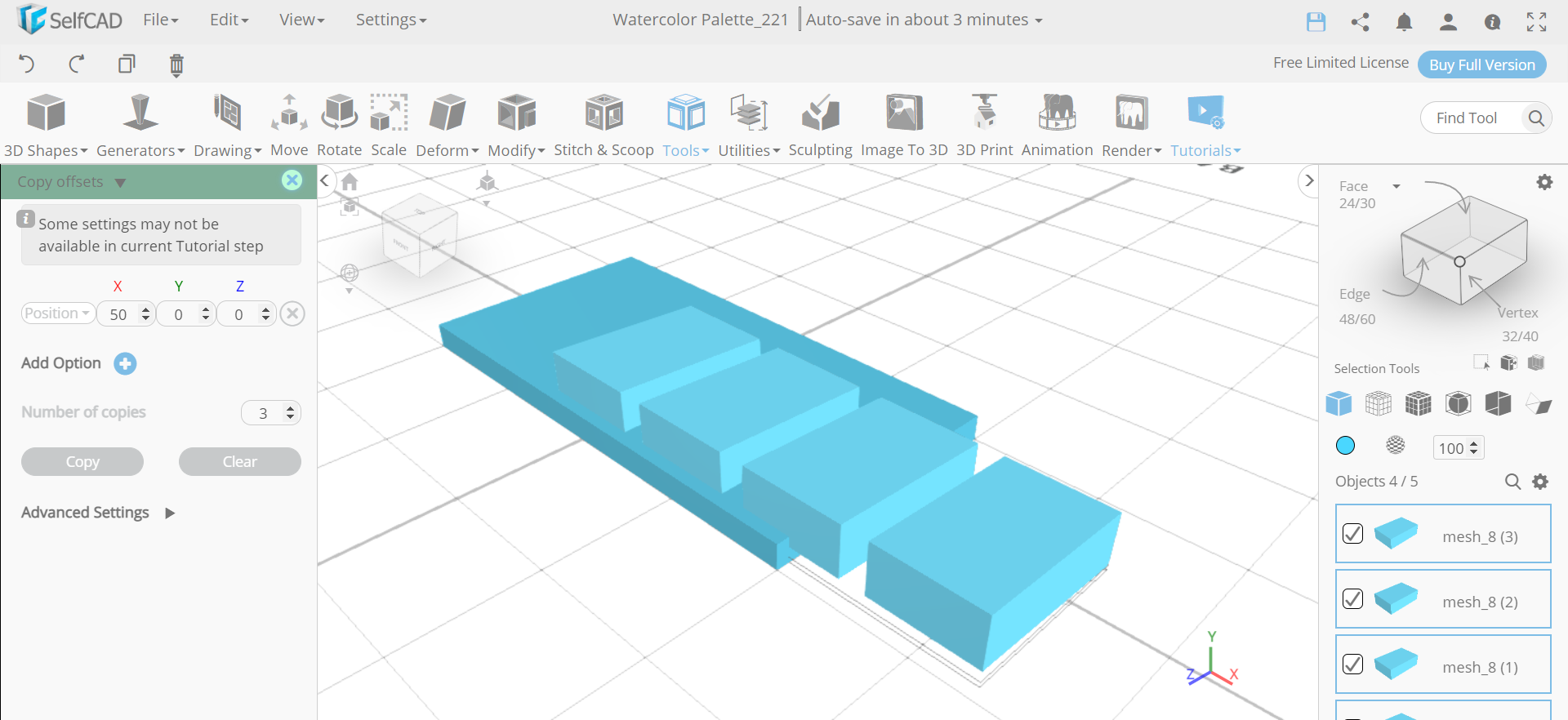This screenshot has width=1568, height=720.
Task: Click the X offset value field
Action: [126, 314]
